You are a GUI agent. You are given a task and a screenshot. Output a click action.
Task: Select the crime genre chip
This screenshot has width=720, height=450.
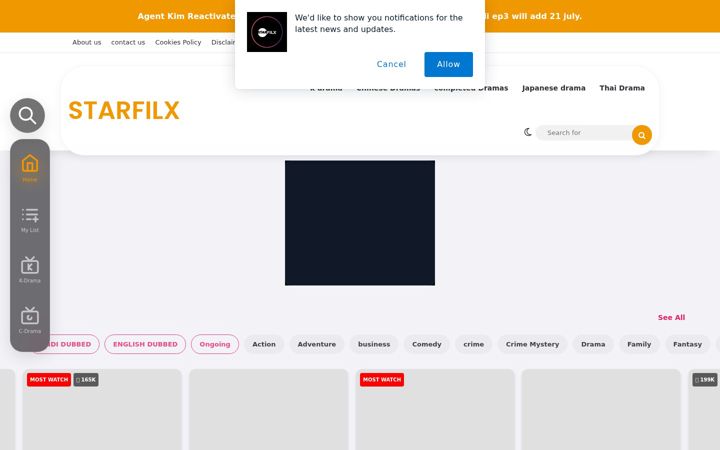pos(473,344)
